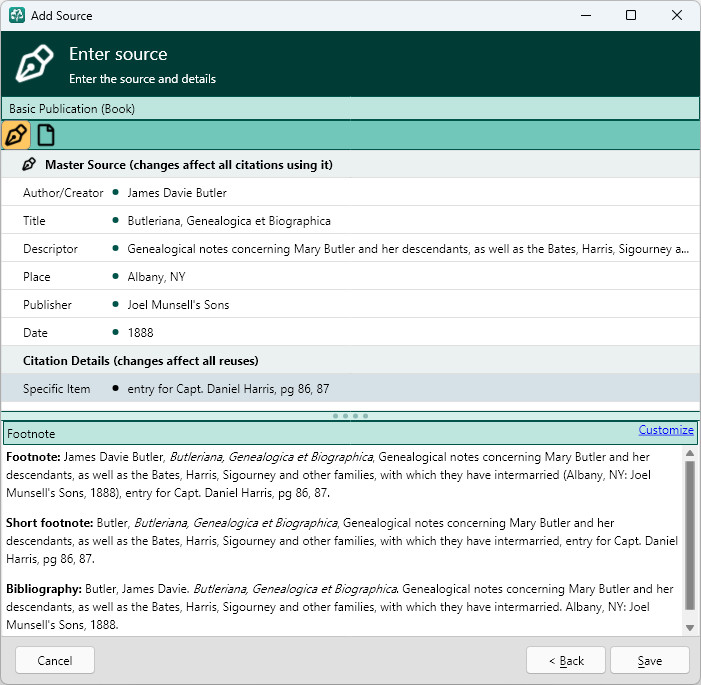Screen dimensions: 701x685
Task: Click the large quill icon in header
Action: [34, 63]
